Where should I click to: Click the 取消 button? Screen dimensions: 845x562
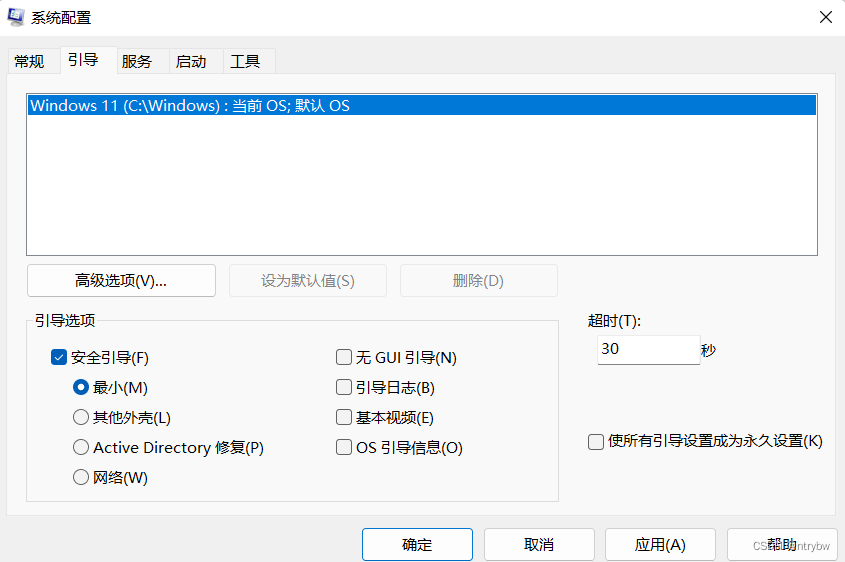pyautogui.click(x=539, y=545)
